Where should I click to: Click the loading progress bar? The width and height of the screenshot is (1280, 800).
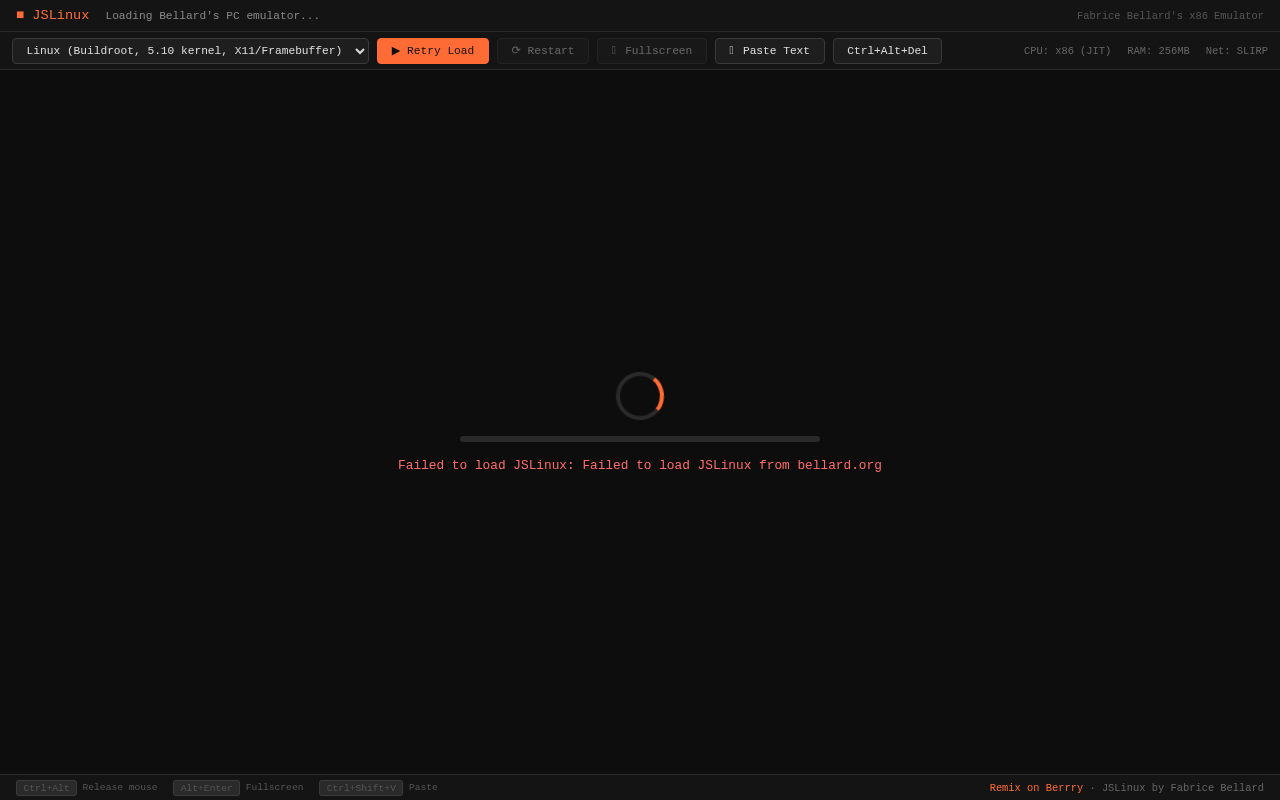pos(640,439)
